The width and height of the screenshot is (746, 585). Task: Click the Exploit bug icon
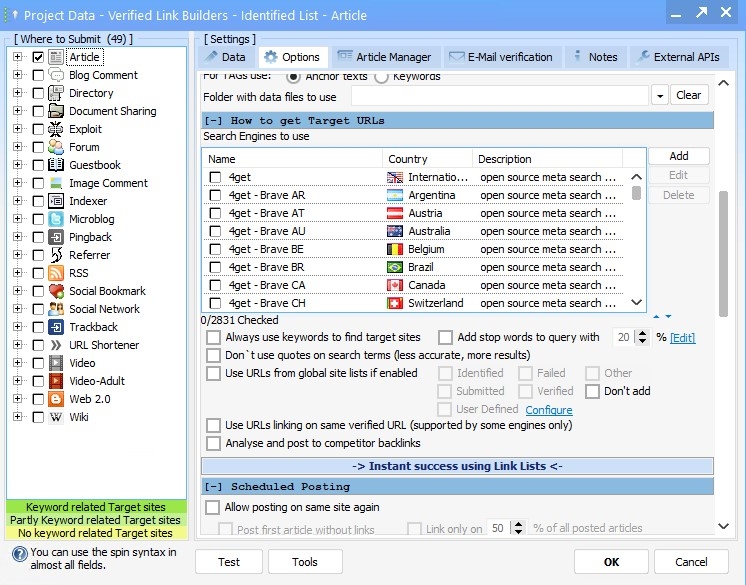pos(56,129)
